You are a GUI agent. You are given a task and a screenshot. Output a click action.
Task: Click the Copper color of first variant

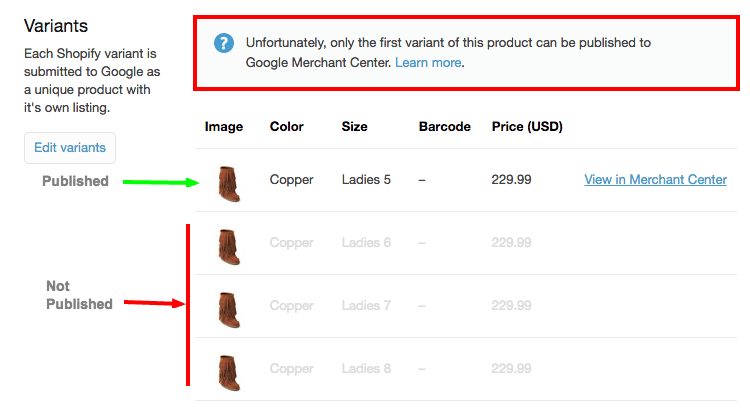pyautogui.click(x=291, y=180)
